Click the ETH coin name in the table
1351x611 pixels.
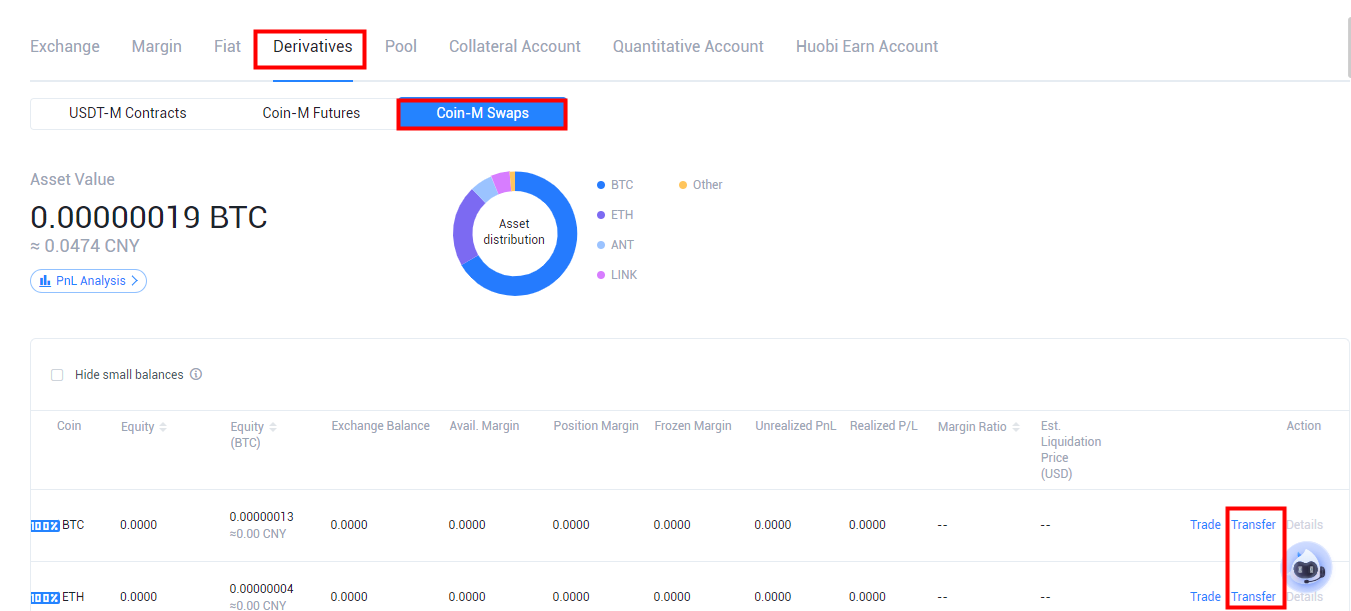click(x=73, y=597)
